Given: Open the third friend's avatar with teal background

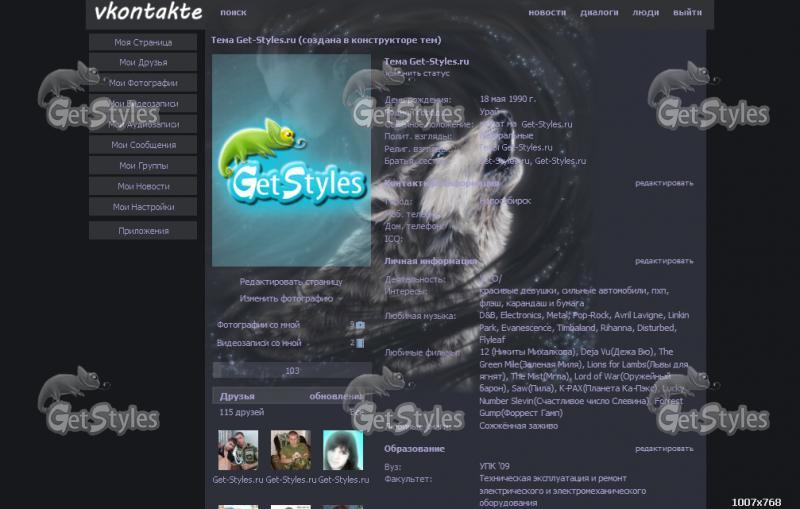Looking at the screenshot, I should 343,450.
